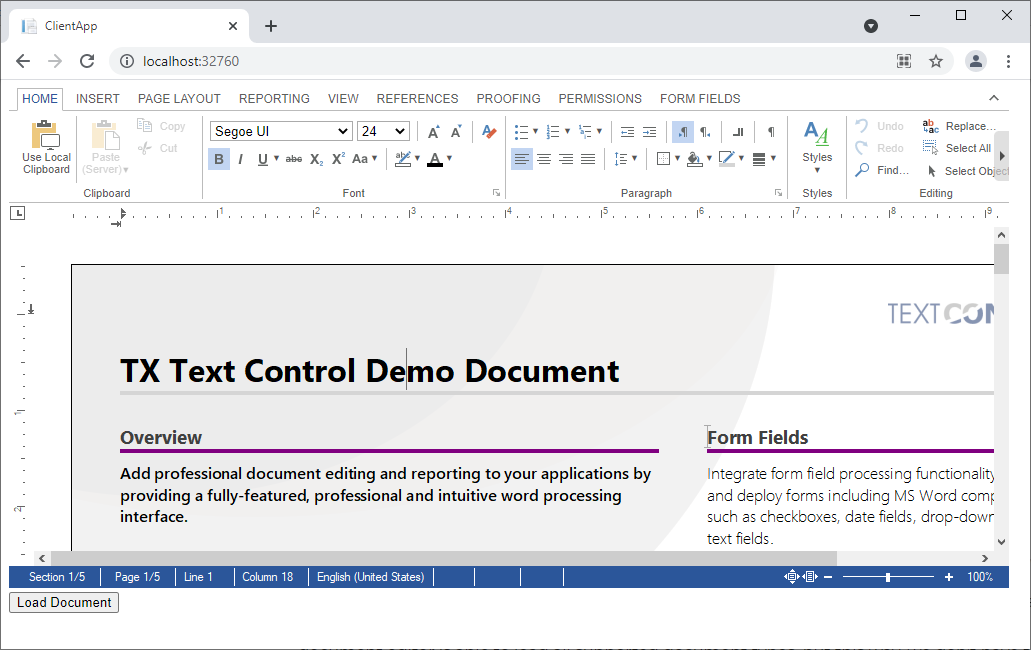Toggle Italic formatting
This screenshot has width=1031, height=650.
tap(241, 159)
